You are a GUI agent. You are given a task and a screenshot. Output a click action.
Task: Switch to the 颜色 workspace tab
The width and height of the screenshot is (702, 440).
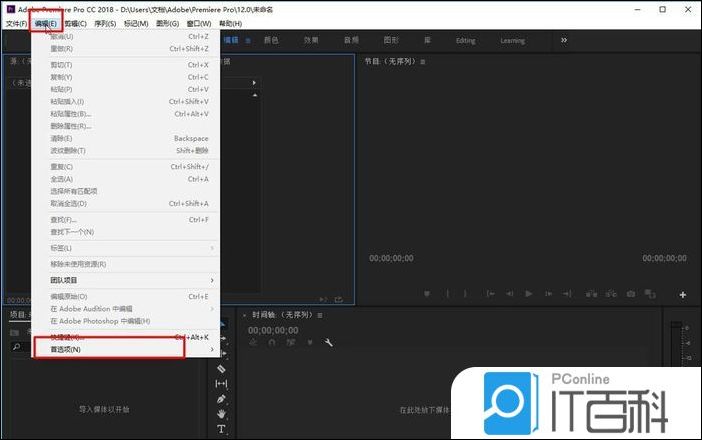271,40
